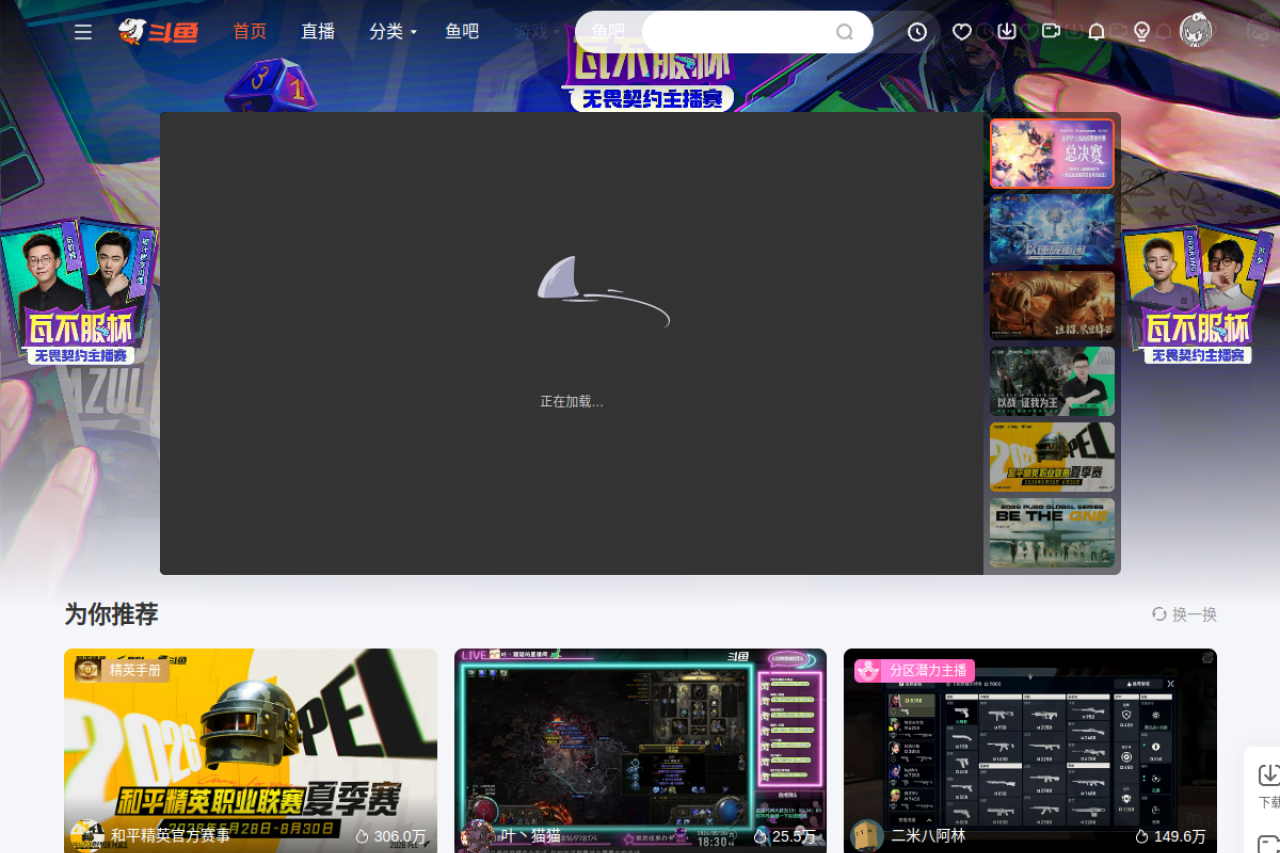Click the Douyu fish logo
Image resolution: width=1280 pixels, height=853 pixels.
coord(158,32)
